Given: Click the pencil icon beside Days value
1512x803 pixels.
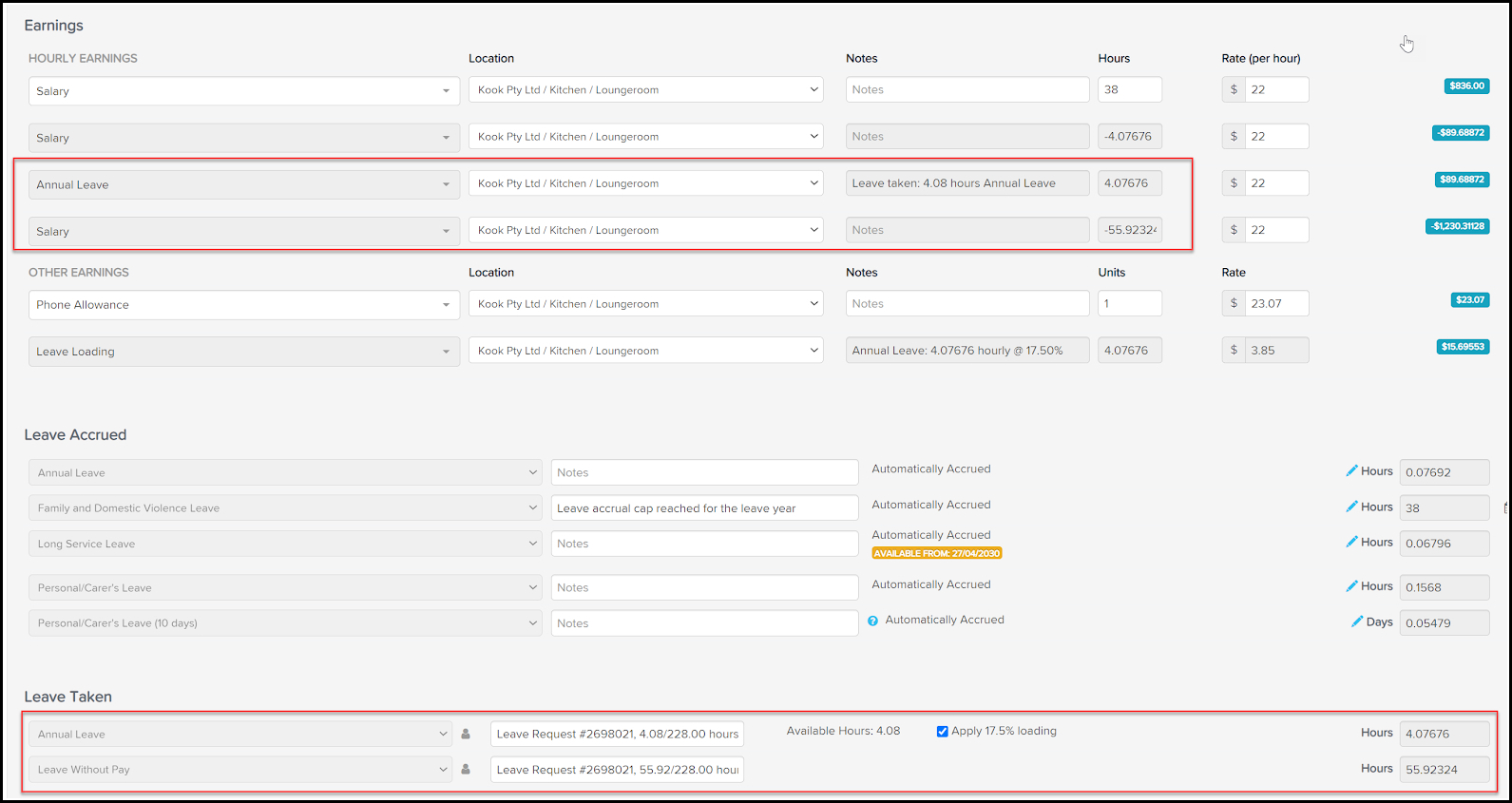Looking at the screenshot, I should click(x=1357, y=621).
